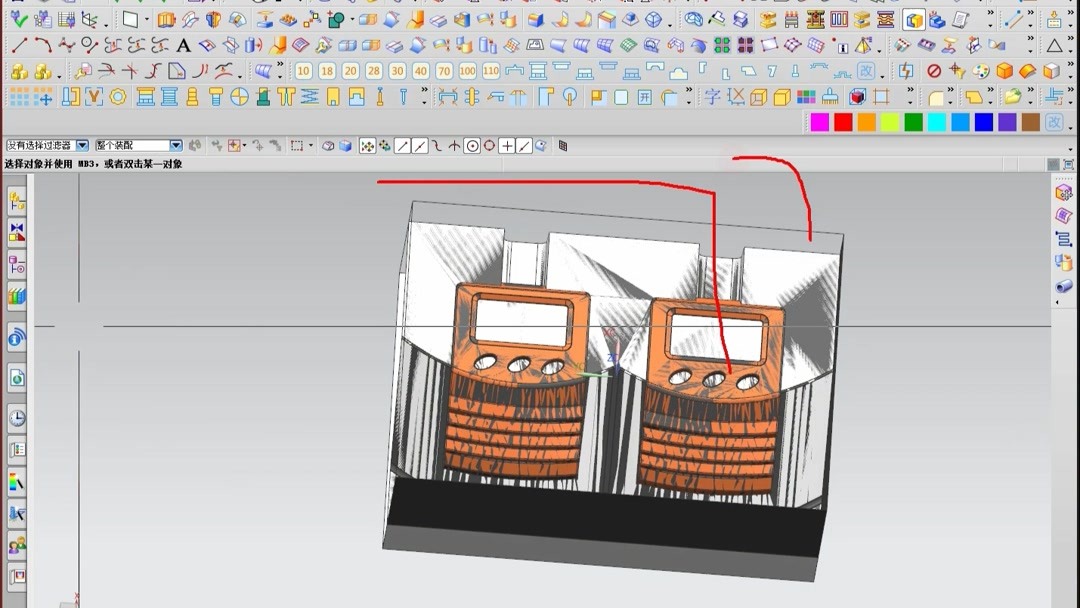Click the layer 10 button in the toolbar
1080x608 pixels.
pos(303,70)
